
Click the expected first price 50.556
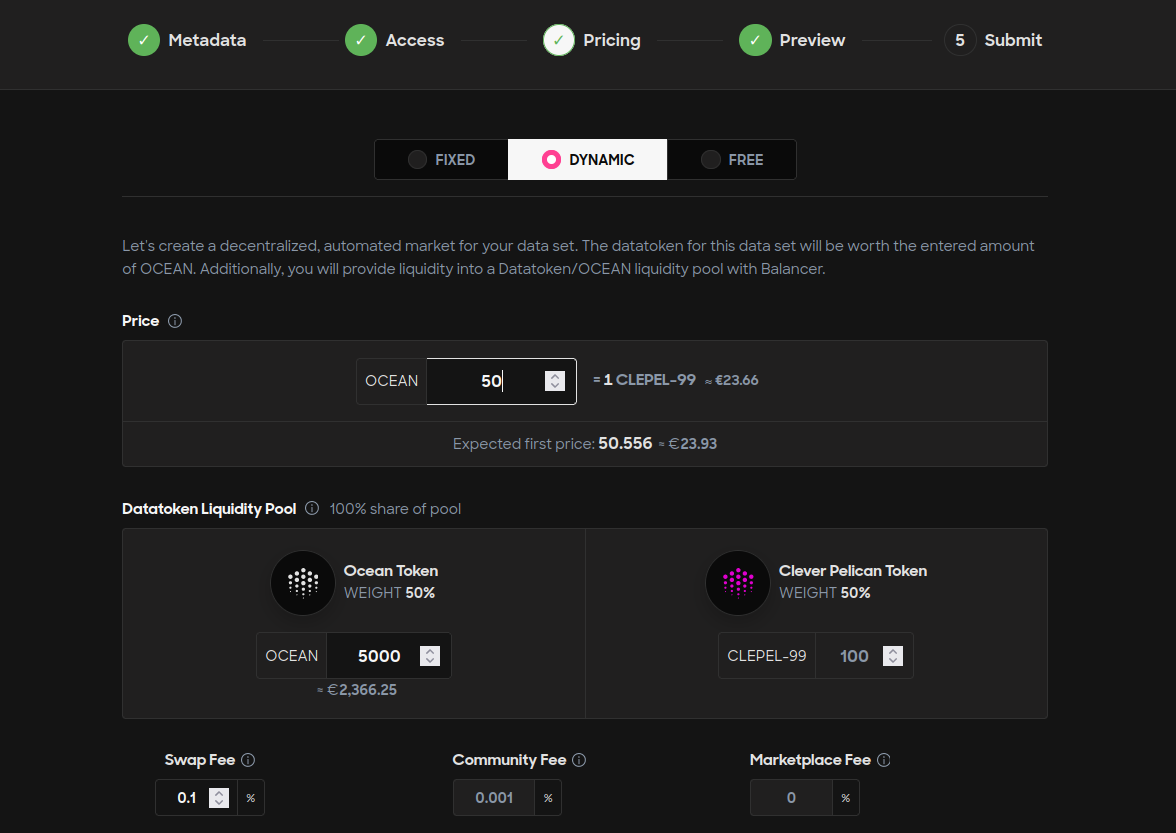[626, 443]
